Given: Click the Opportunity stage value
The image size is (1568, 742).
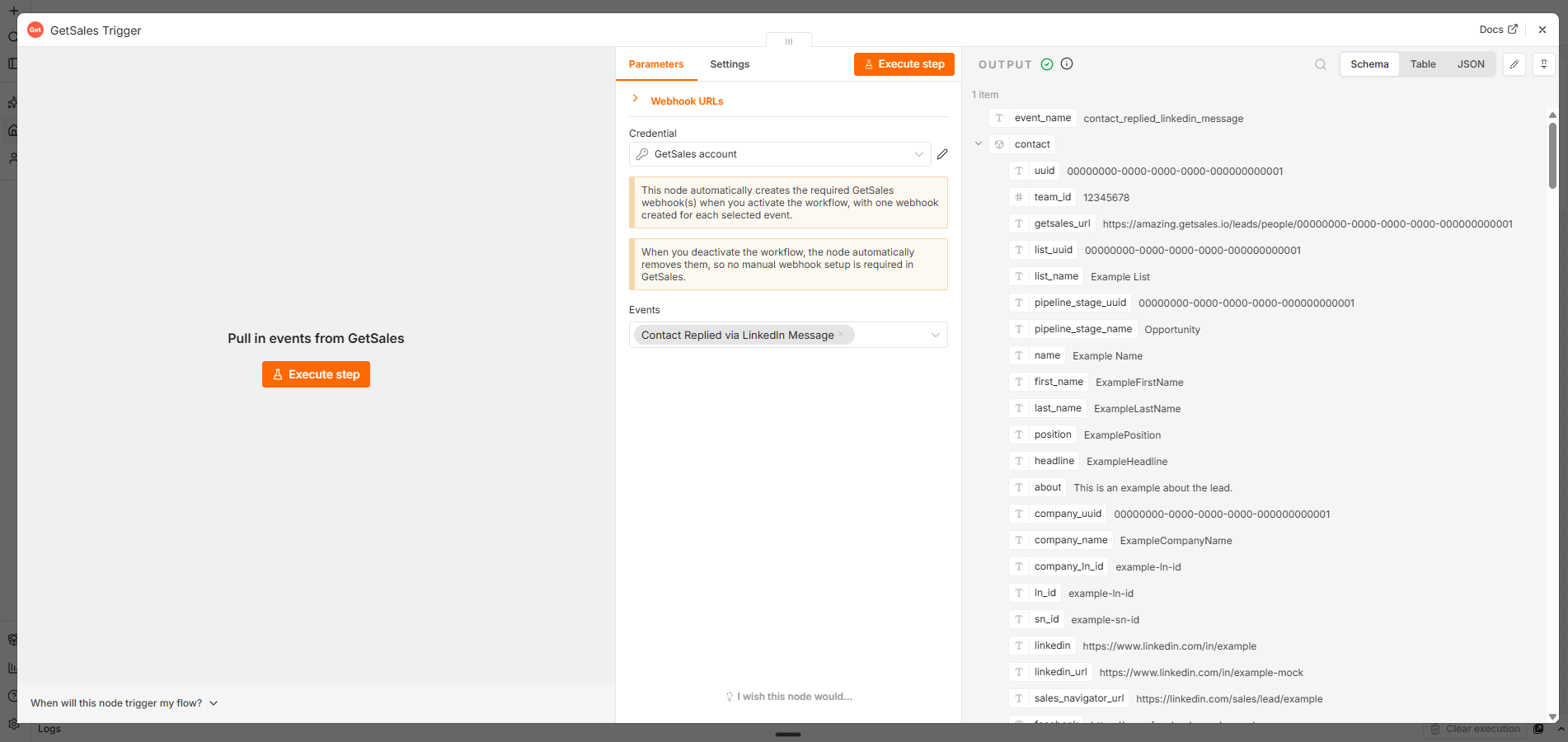Looking at the screenshot, I should click(x=1171, y=330).
